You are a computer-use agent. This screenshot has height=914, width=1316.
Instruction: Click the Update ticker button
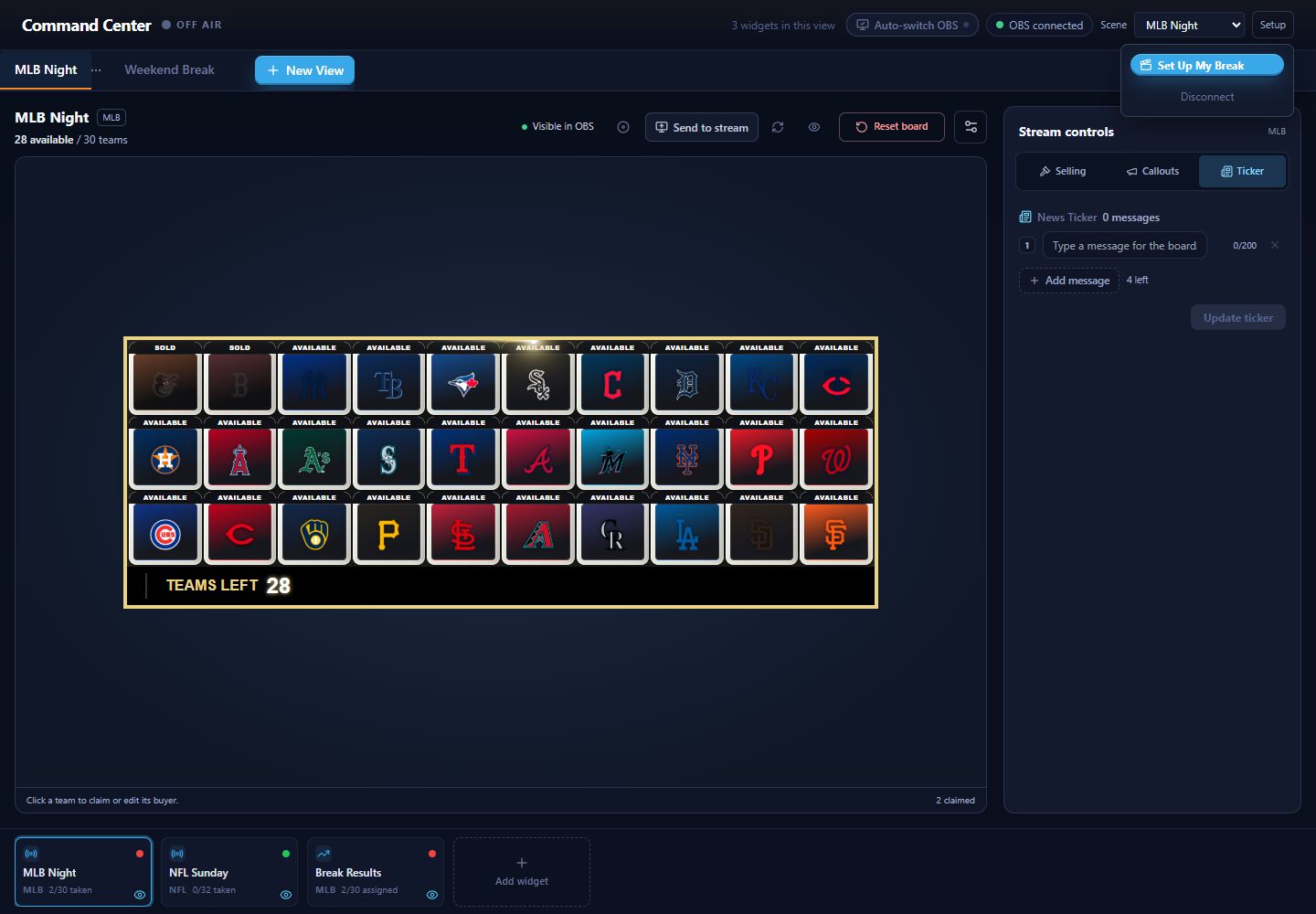tap(1237, 317)
